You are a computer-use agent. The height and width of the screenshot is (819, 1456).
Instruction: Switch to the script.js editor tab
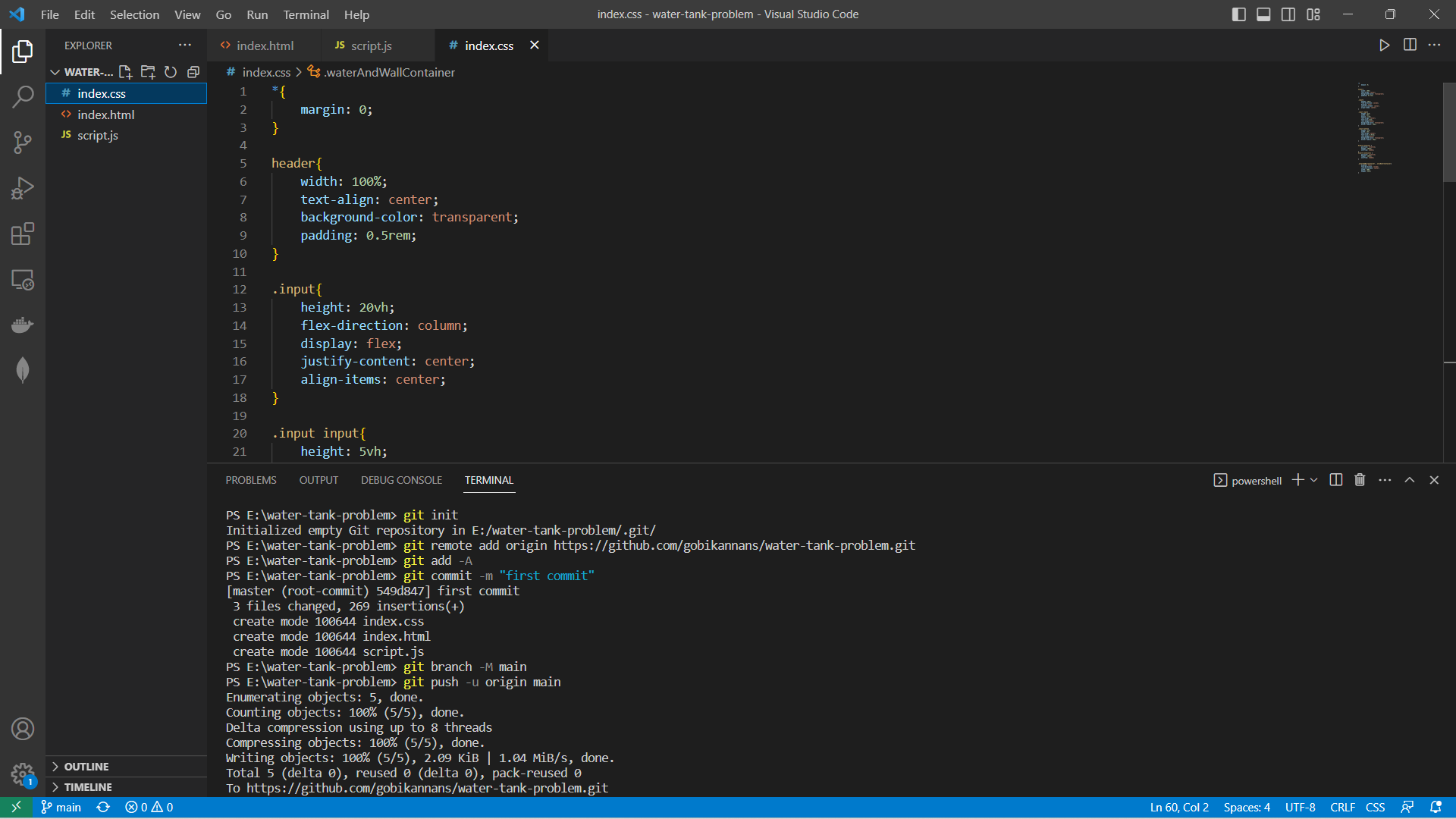coord(371,45)
